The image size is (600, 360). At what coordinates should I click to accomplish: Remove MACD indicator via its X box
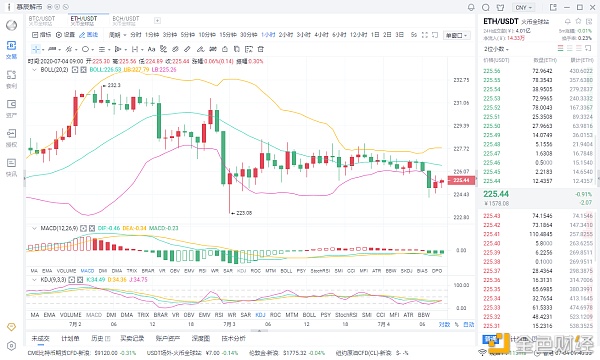pyautogui.click(x=92, y=228)
